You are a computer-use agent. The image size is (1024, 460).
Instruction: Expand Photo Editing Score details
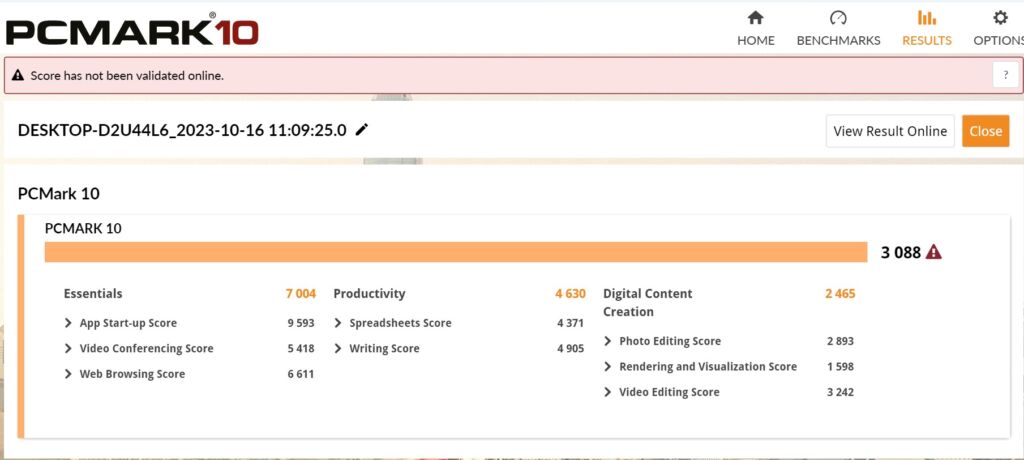(607, 341)
